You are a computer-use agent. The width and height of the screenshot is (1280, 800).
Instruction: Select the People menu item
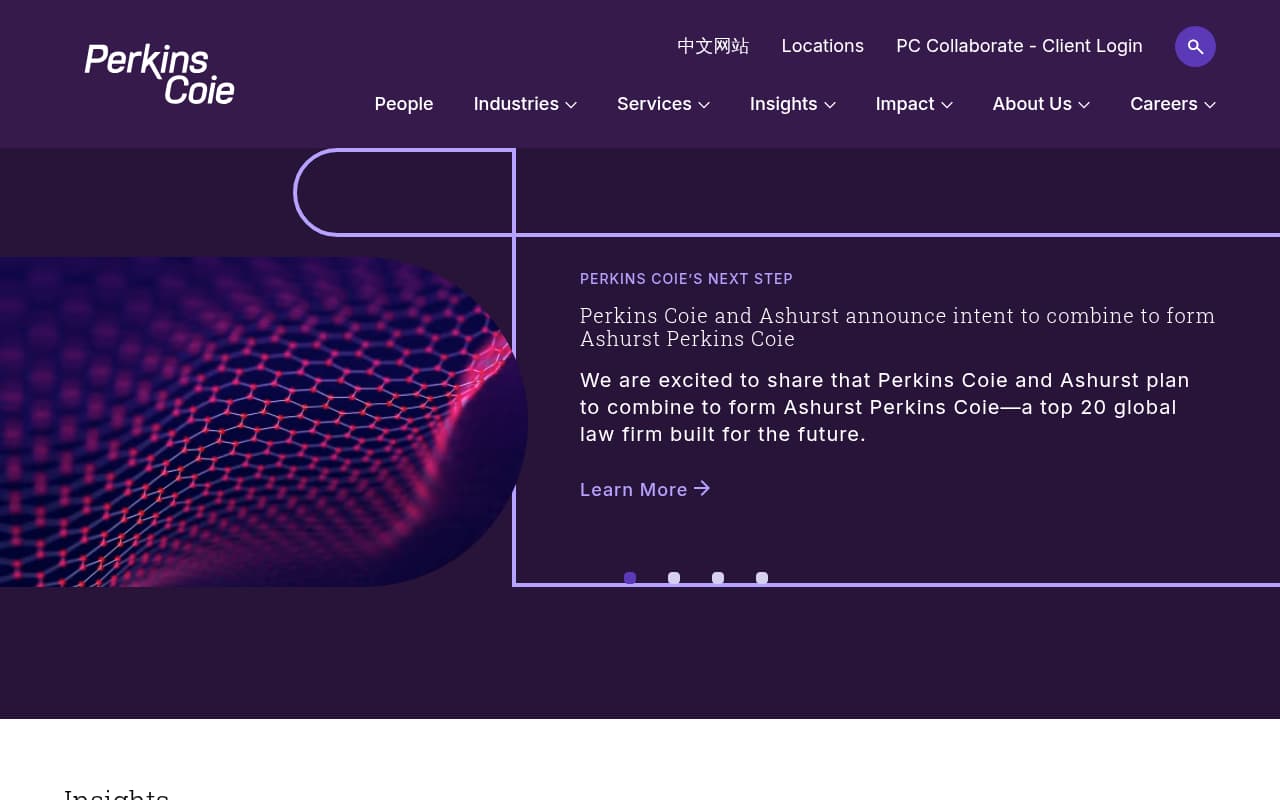pos(403,104)
